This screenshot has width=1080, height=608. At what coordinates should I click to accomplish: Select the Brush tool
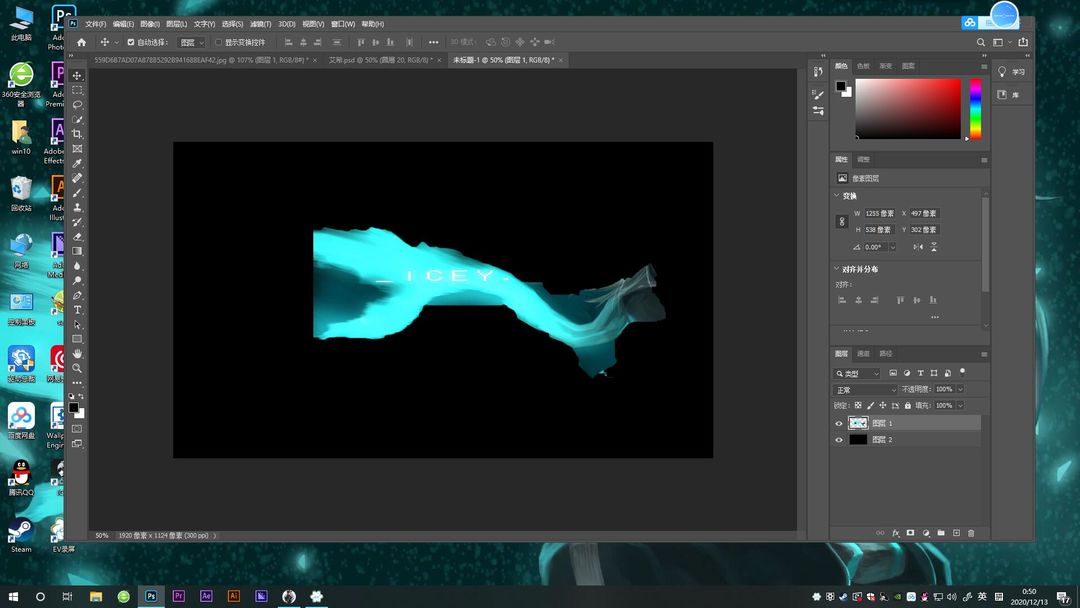tap(77, 193)
